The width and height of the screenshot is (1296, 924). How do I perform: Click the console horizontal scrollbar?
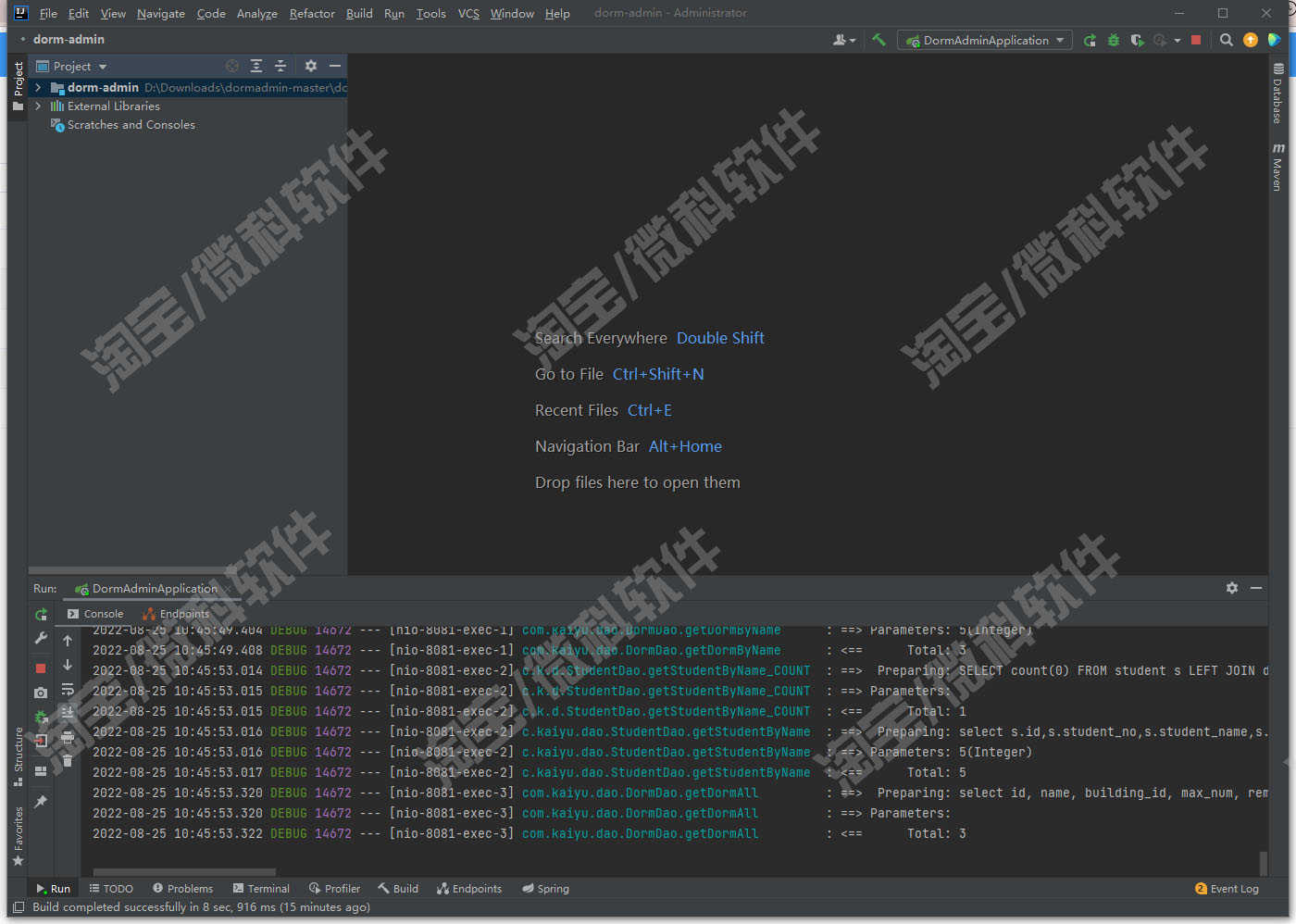click(184, 872)
